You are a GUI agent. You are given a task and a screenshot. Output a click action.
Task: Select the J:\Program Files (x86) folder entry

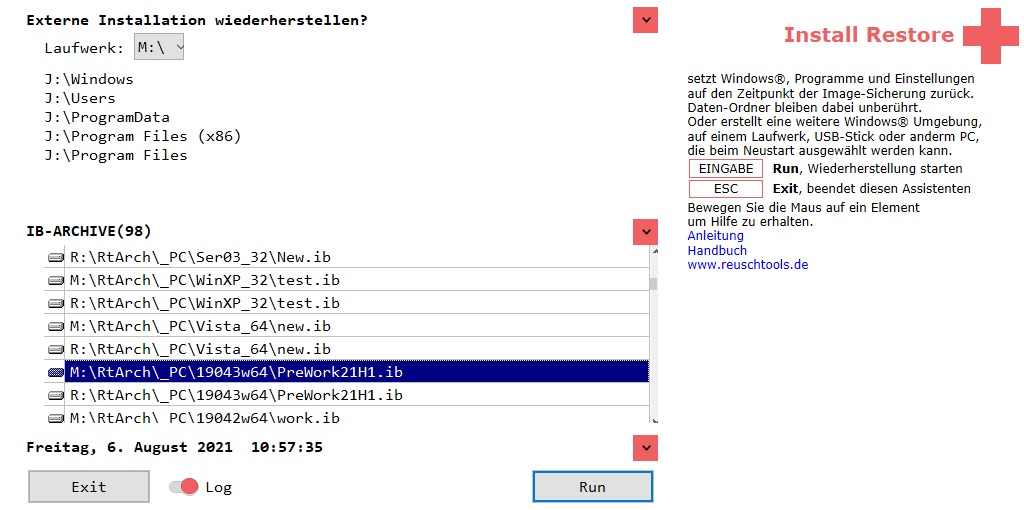coord(143,136)
